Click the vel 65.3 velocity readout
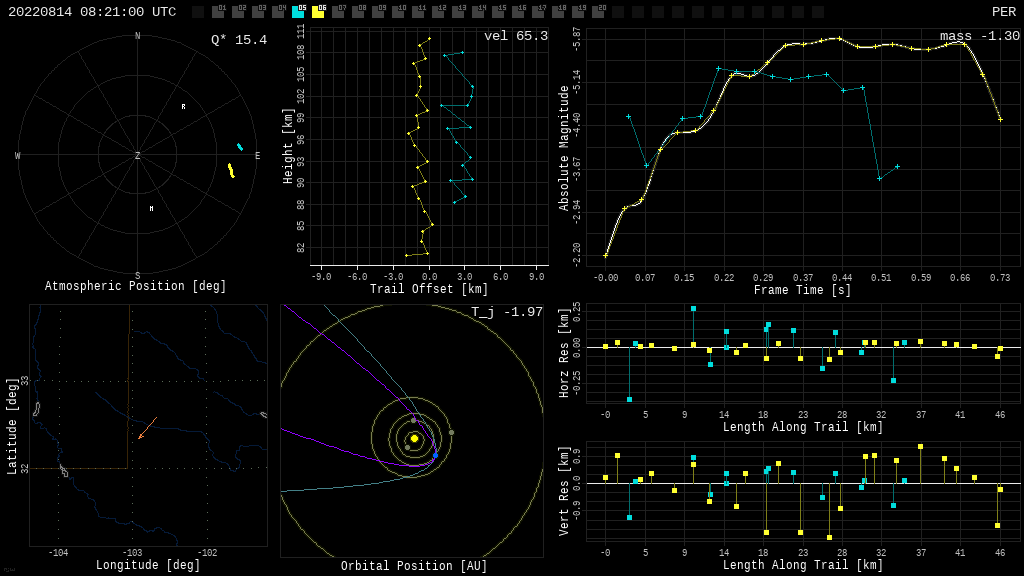Screen dimensions: 1024x576 pyautogui.click(x=515, y=36)
